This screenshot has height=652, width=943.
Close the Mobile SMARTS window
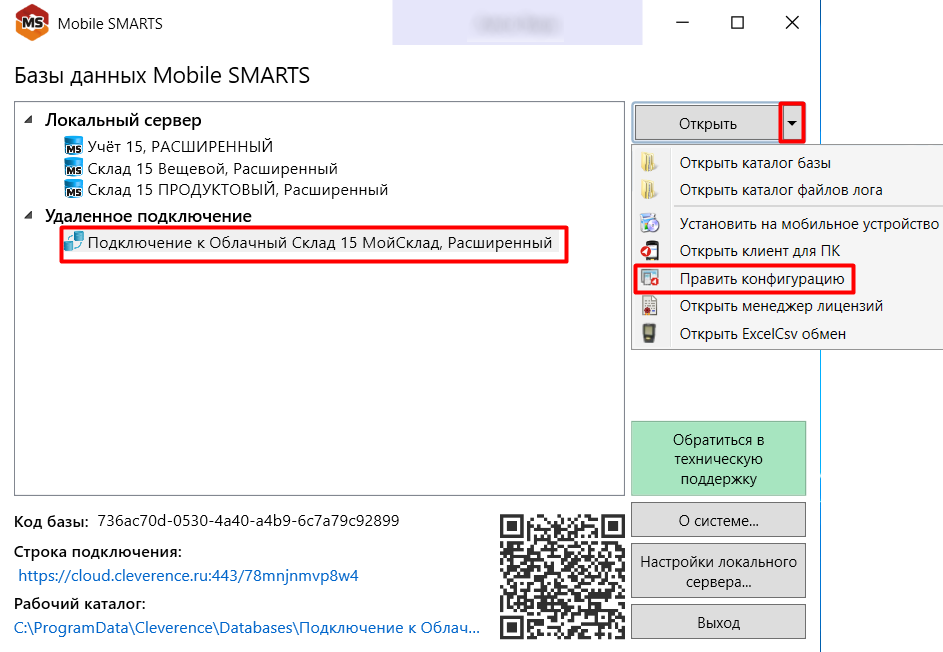[x=792, y=23]
